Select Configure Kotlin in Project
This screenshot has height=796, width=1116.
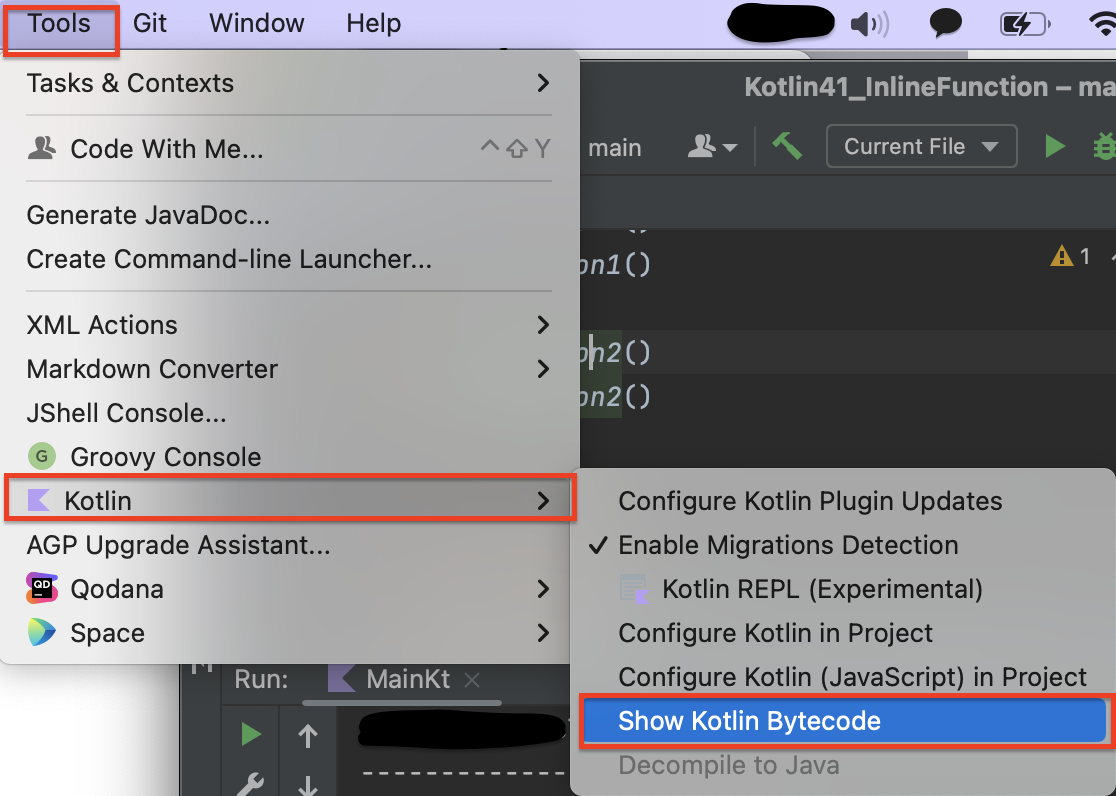click(843, 633)
